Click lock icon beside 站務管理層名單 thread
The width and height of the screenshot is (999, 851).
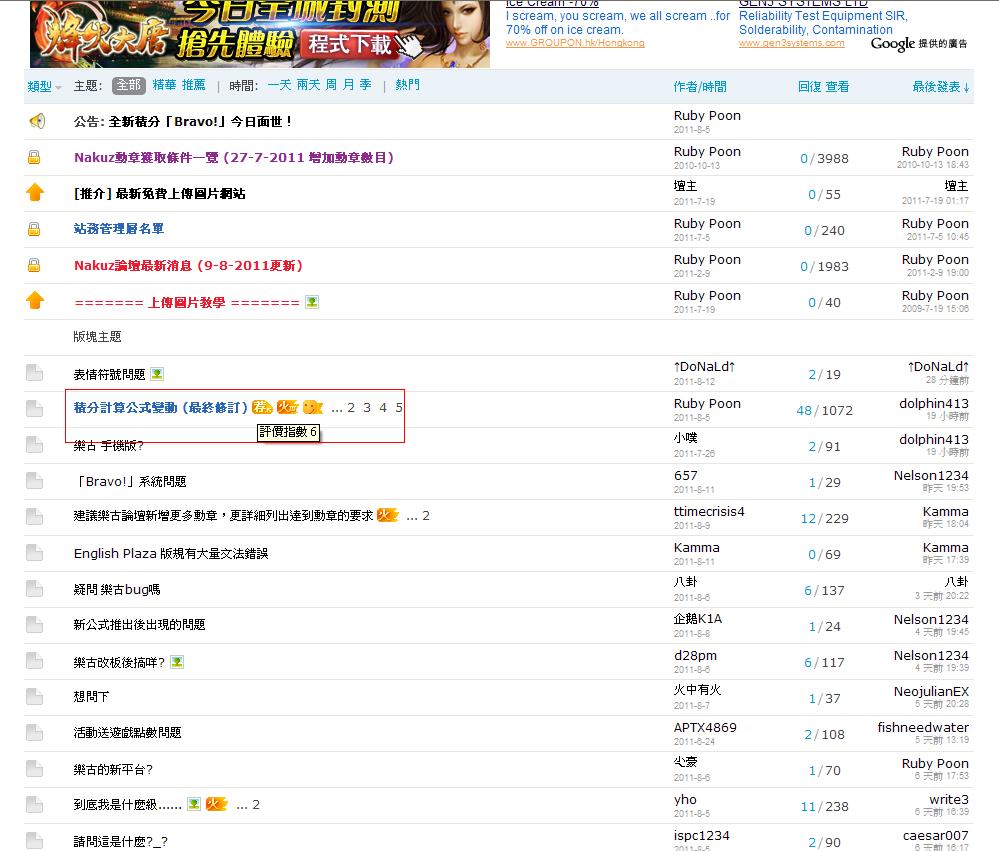tap(35, 229)
